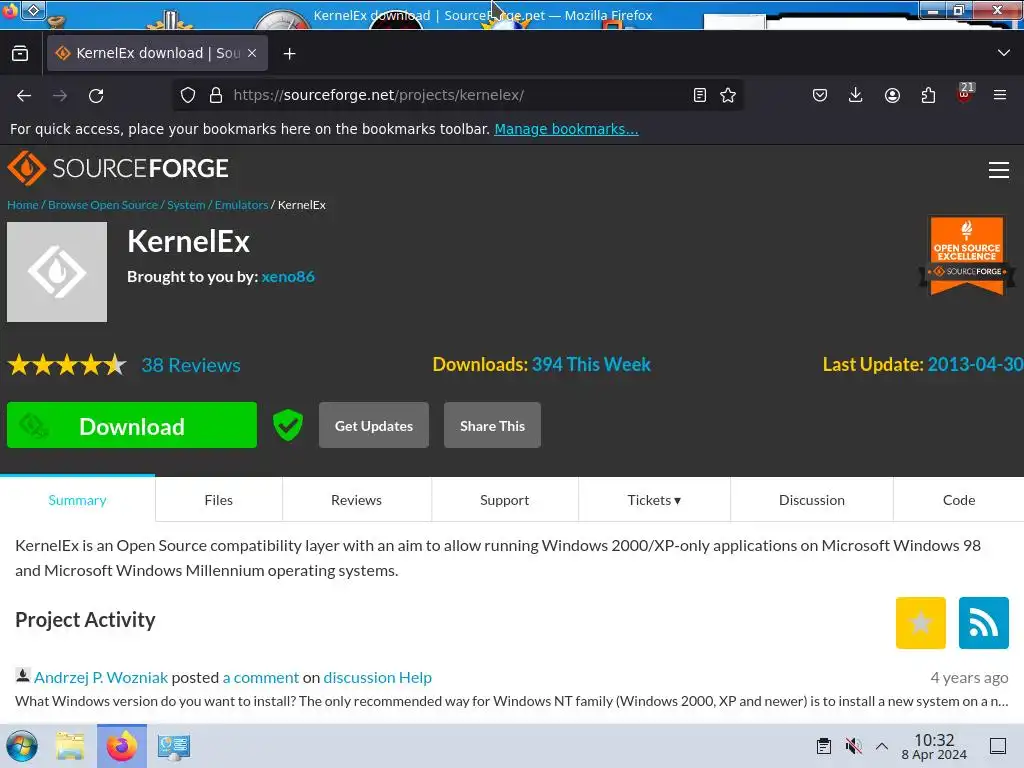
Task: Click the Firefox View icon left of tabs
Action: pos(20,54)
